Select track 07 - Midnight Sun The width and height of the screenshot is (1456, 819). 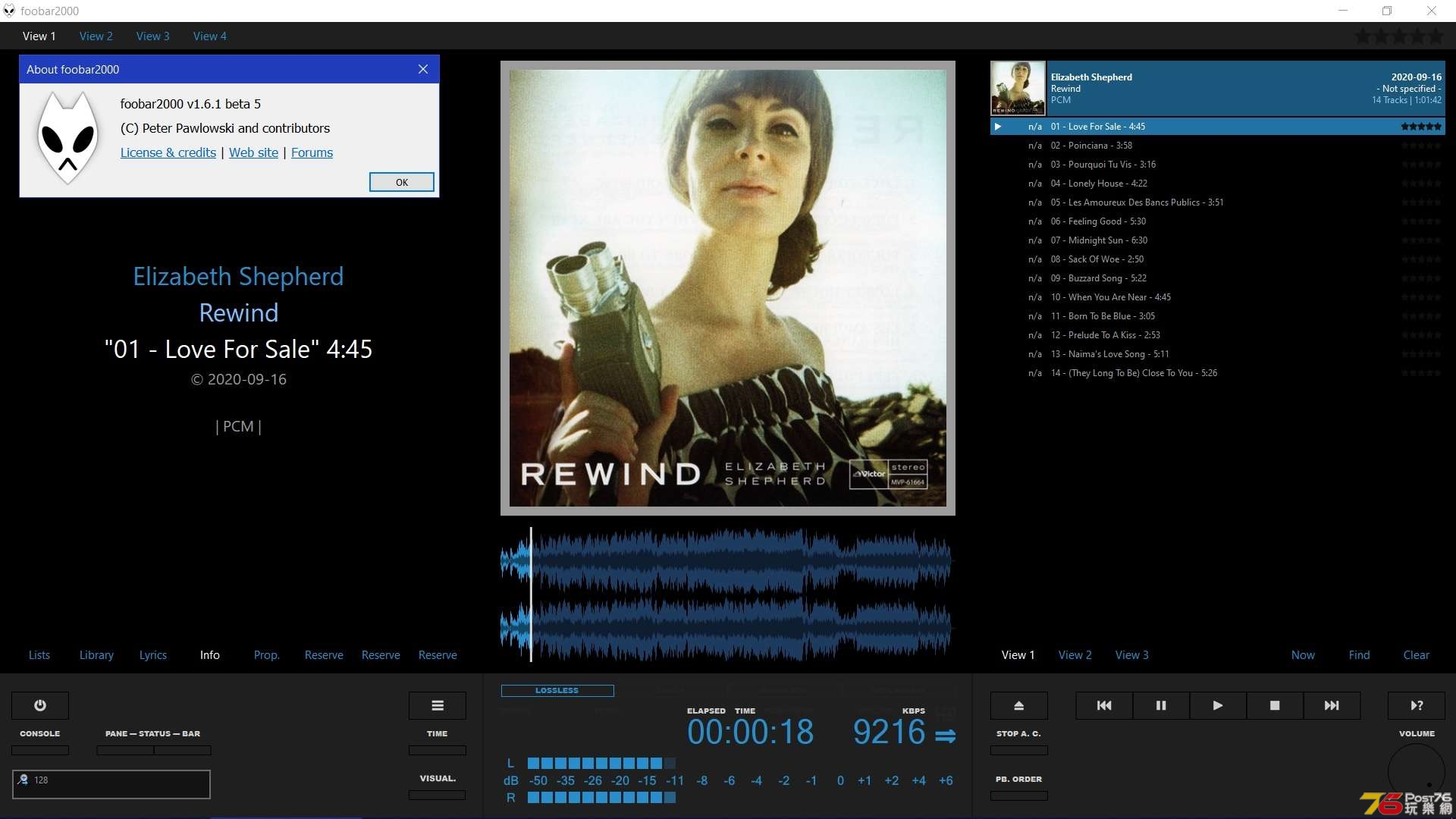click(x=1218, y=240)
